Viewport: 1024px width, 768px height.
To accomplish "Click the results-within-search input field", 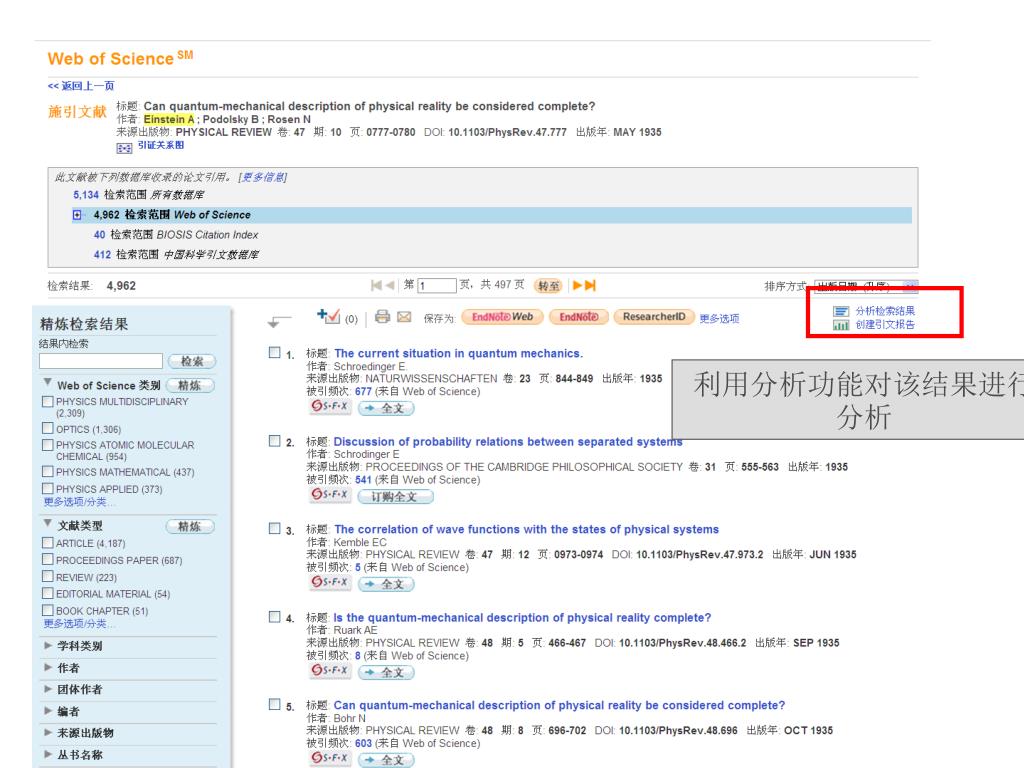I will (x=101, y=361).
